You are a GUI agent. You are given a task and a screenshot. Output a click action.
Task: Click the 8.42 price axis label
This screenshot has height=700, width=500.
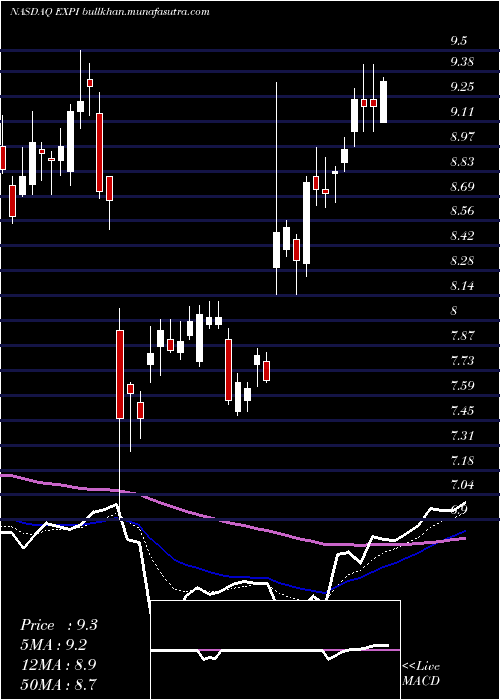tap(462, 236)
